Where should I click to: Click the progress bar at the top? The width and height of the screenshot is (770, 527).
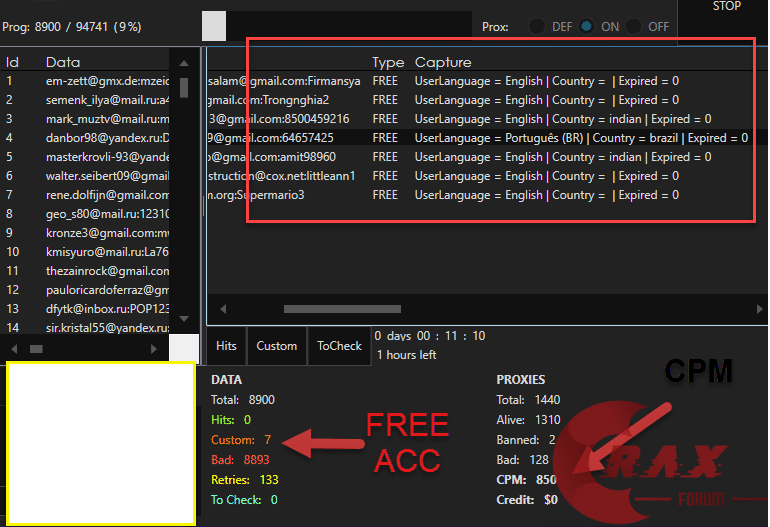click(337, 27)
